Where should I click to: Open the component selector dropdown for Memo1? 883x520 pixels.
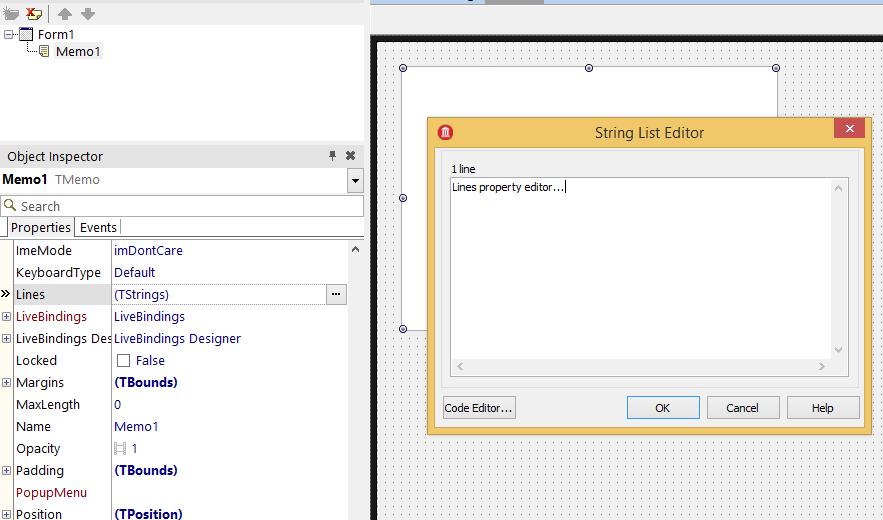point(355,181)
